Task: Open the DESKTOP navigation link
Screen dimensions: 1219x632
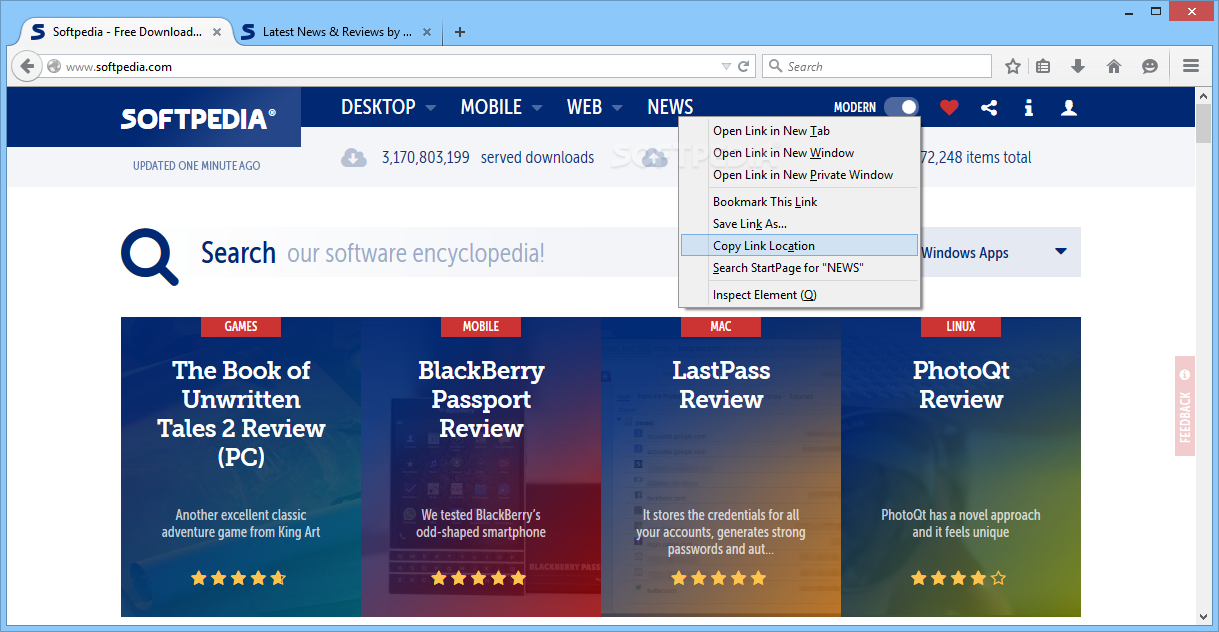Action: (x=378, y=107)
